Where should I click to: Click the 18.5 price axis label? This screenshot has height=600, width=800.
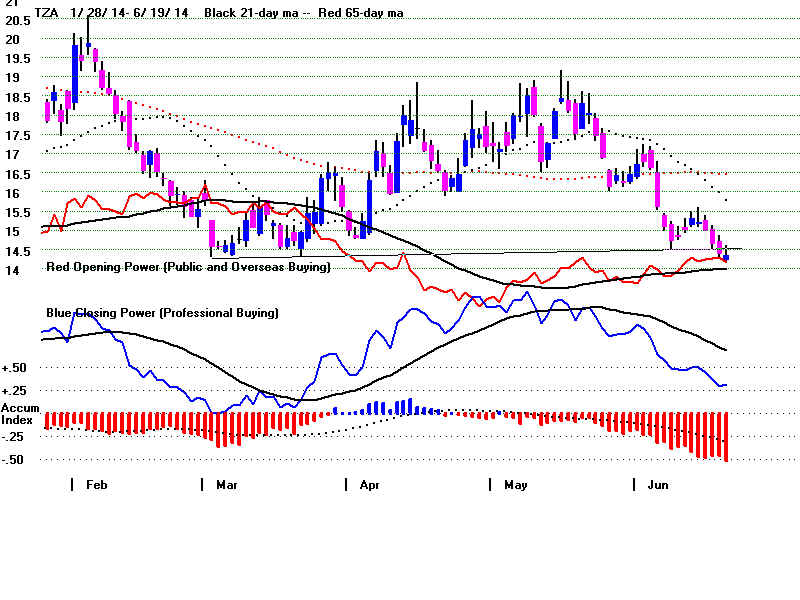coord(18,97)
